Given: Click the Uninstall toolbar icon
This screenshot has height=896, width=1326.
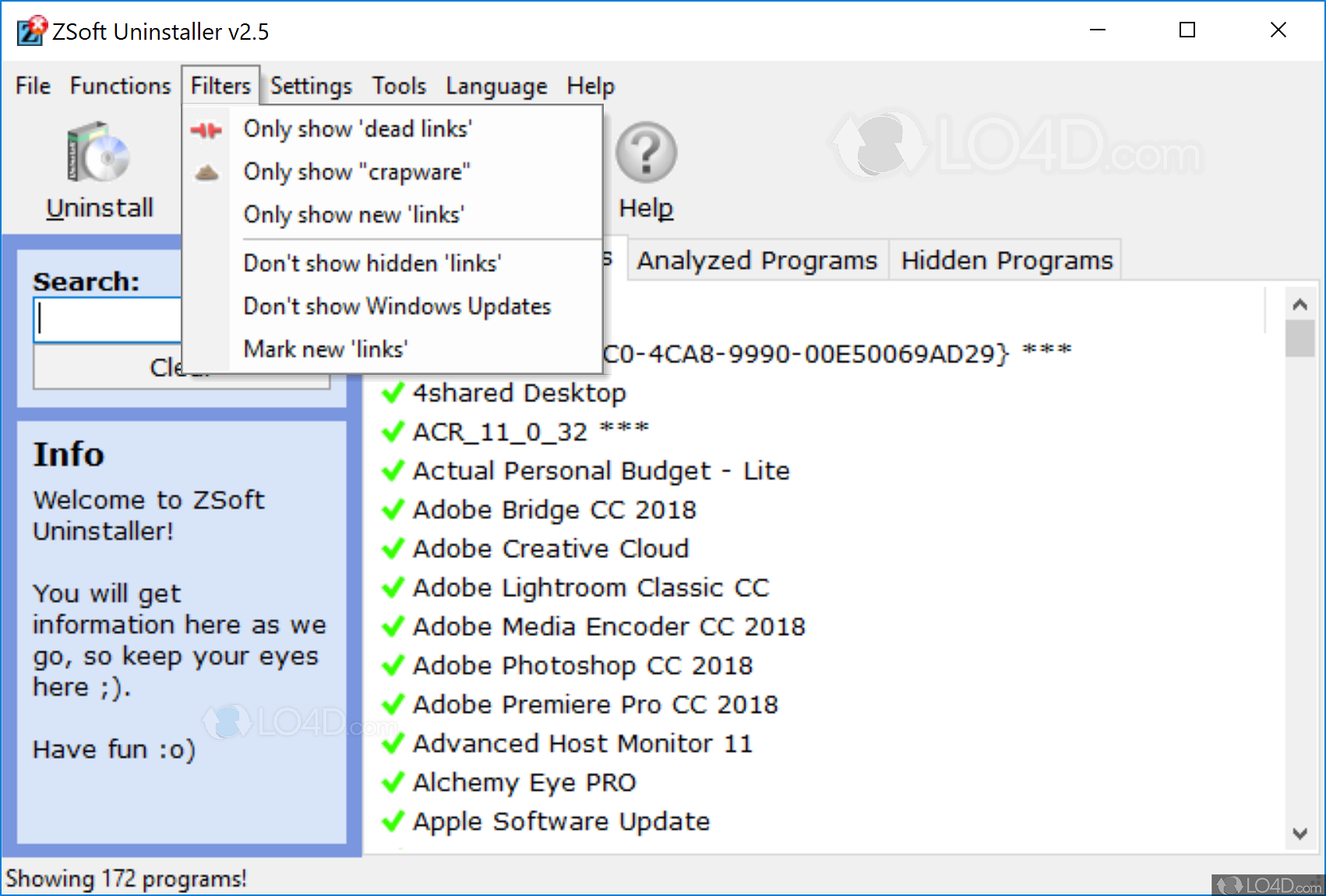Looking at the screenshot, I should tap(99, 153).
